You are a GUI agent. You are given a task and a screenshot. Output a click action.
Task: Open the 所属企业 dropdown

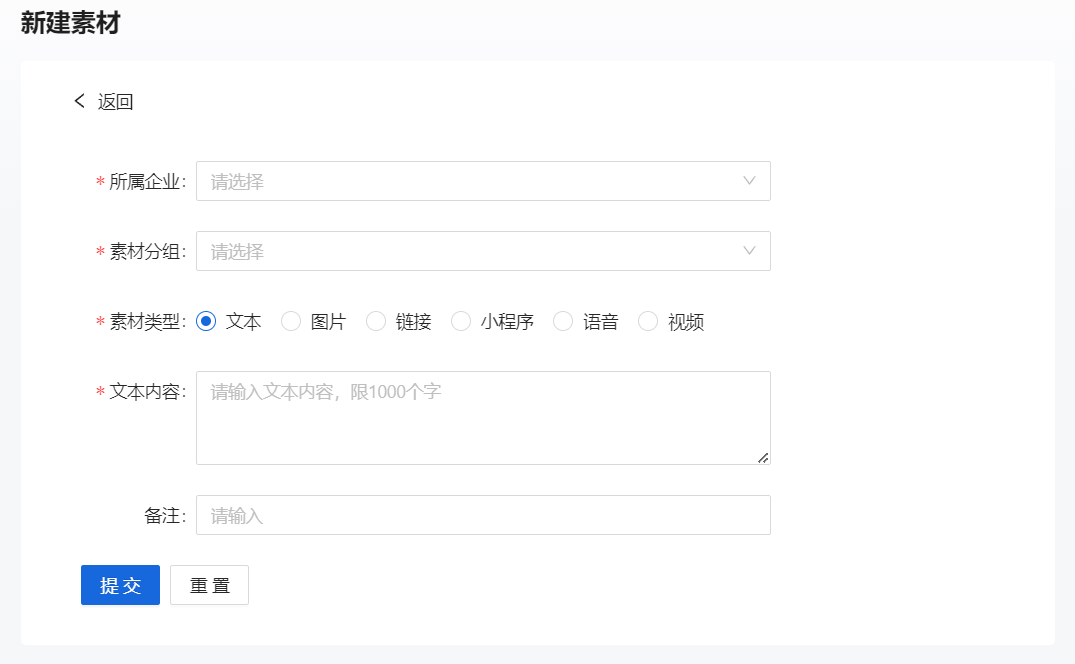coord(483,181)
